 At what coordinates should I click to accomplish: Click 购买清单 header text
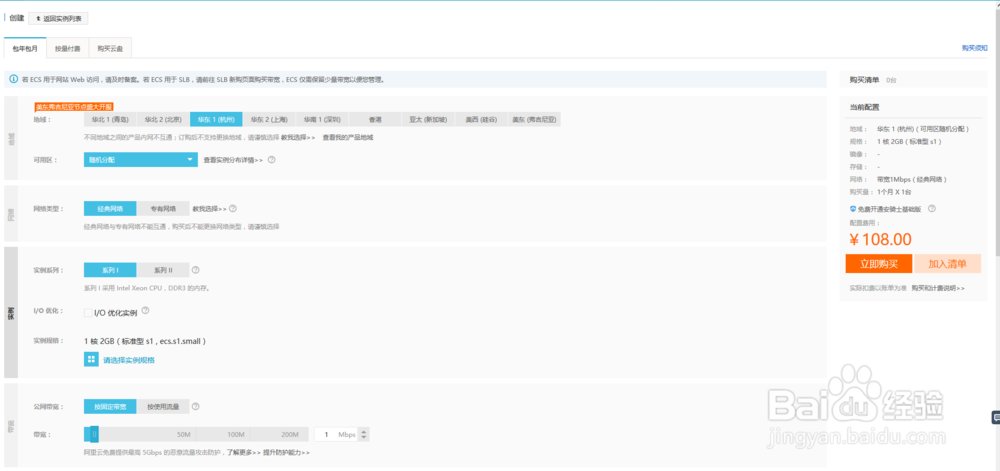click(864, 80)
